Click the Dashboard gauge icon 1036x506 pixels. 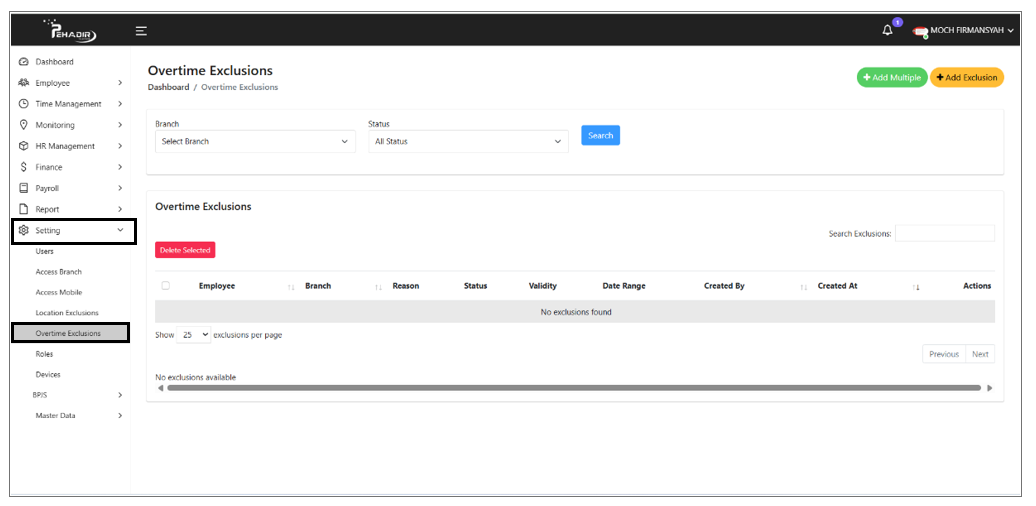[24, 62]
